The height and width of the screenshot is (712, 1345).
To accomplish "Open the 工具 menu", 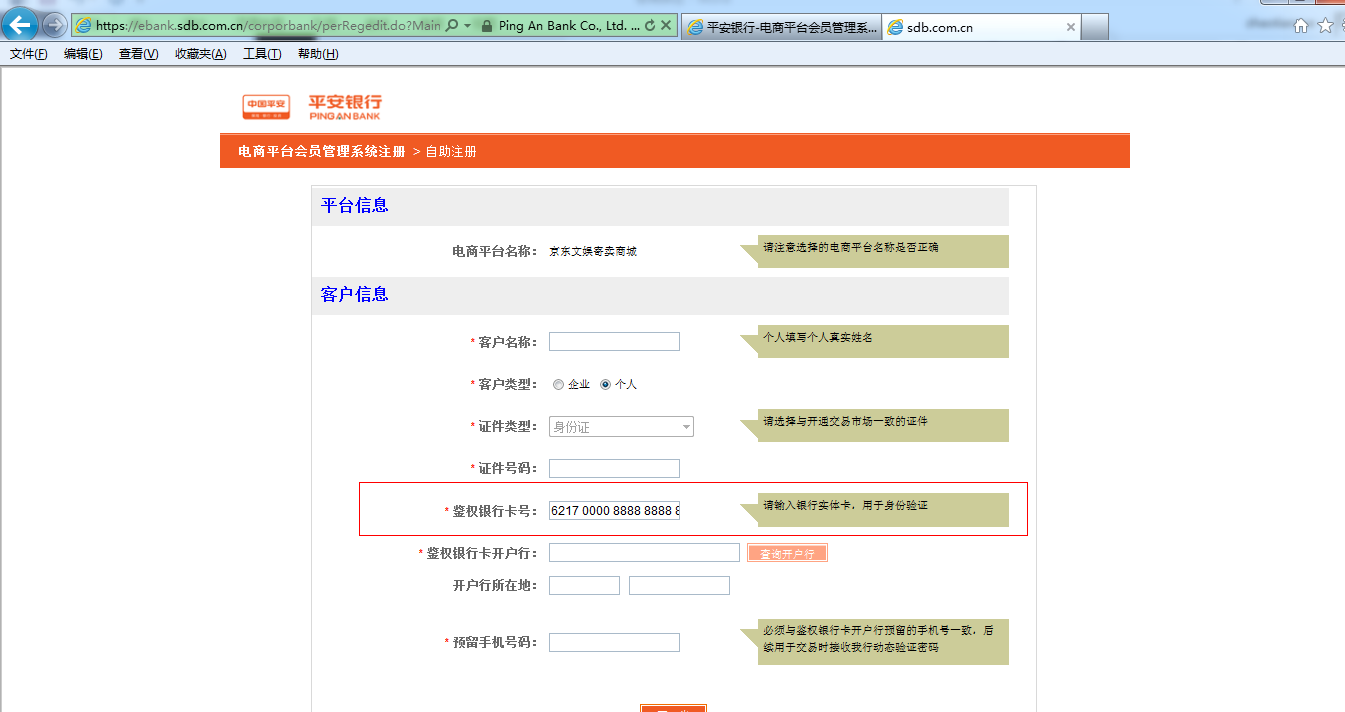I will click(x=261, y=54).
